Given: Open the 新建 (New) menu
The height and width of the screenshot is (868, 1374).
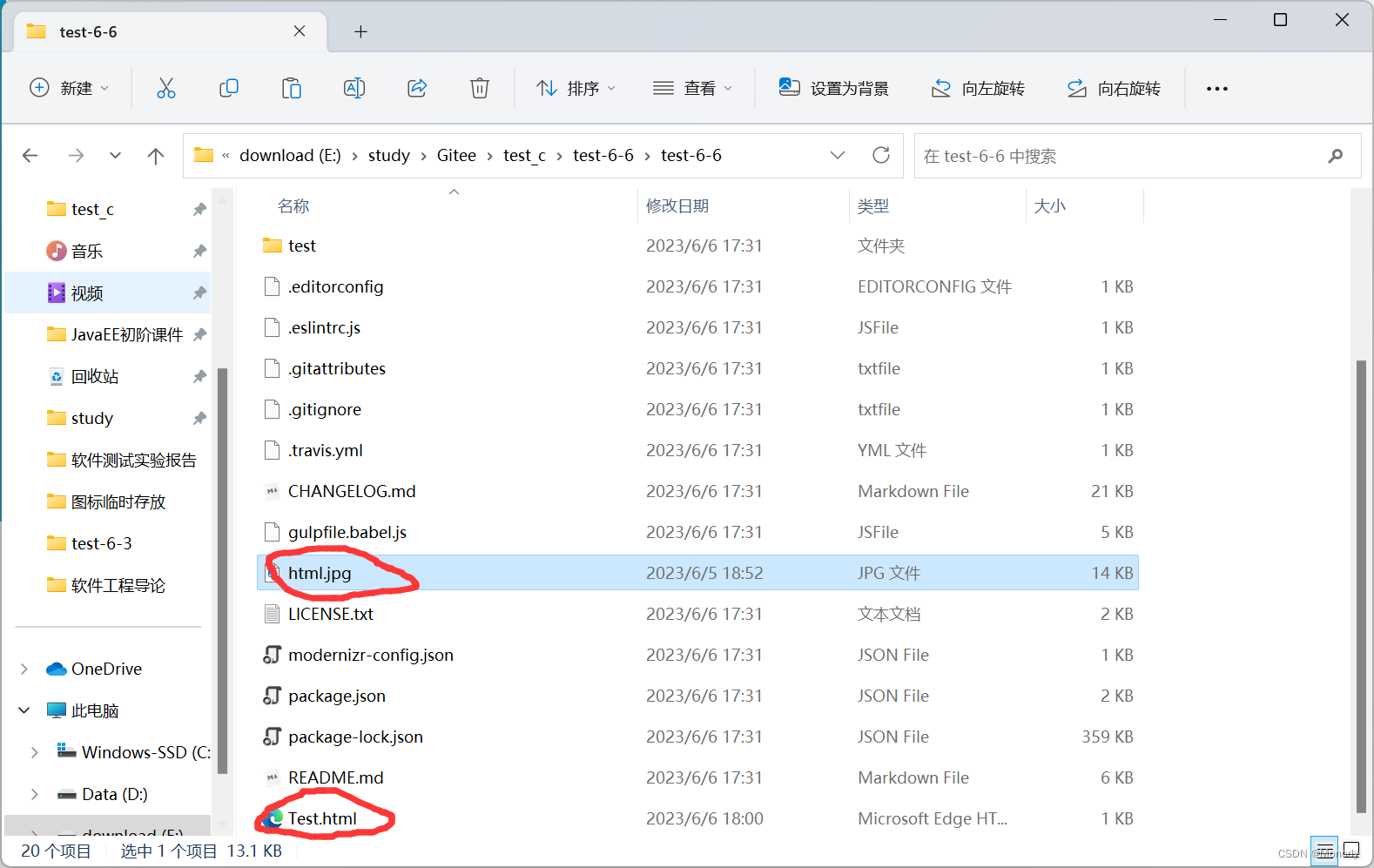Looking at the screenshot, I should 70,88.
